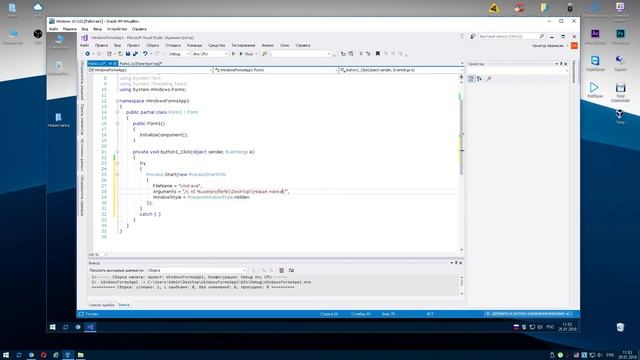
Task: Click the signed-in account name
Action: (548, 46)
